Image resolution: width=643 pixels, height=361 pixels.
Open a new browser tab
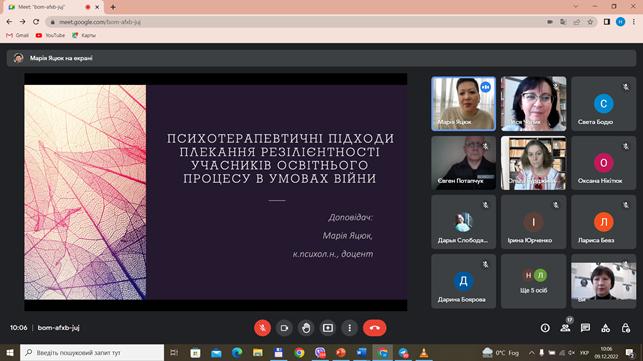click(x=113, y=7)
